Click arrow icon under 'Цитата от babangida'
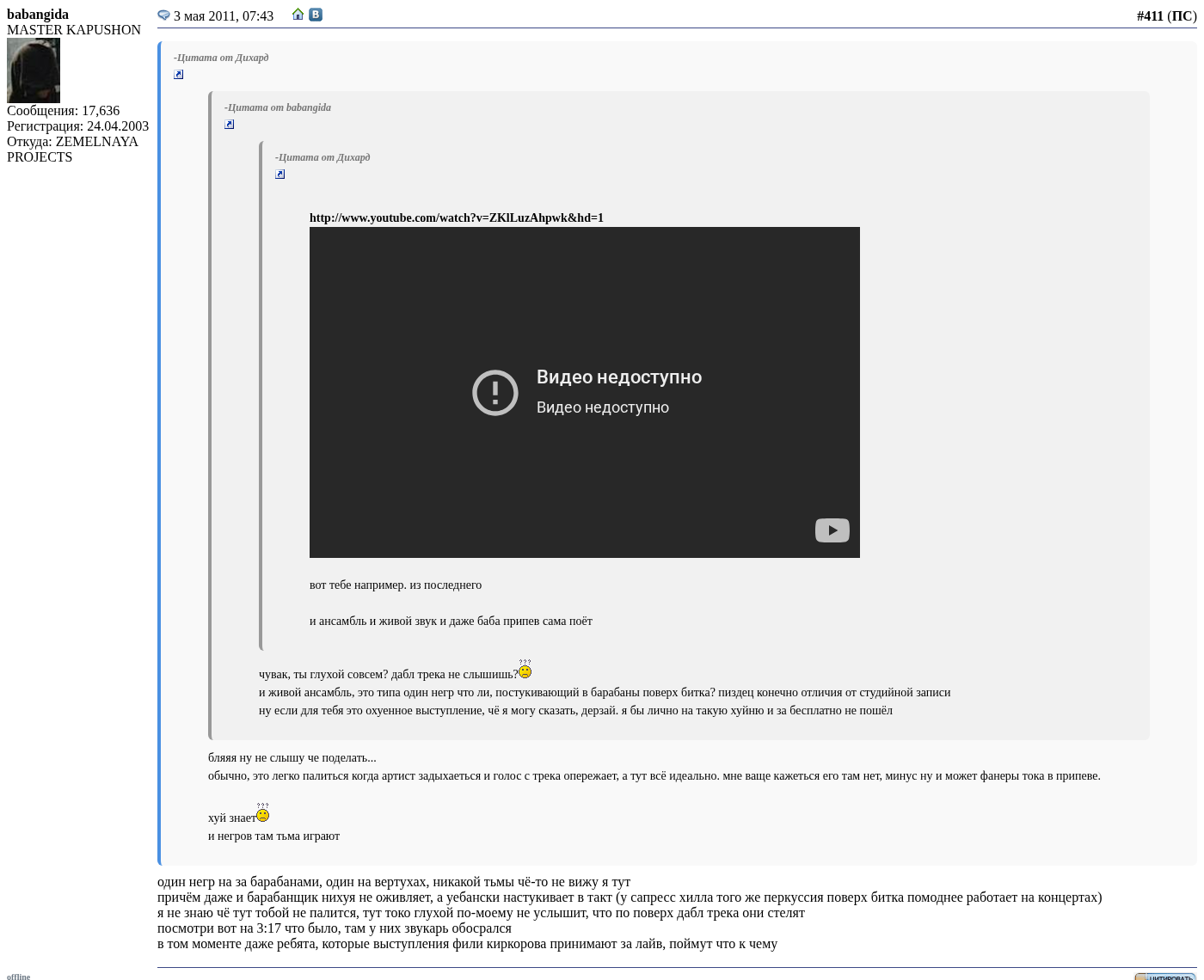Screen dimensions: 1204x980 click(230, 125)
